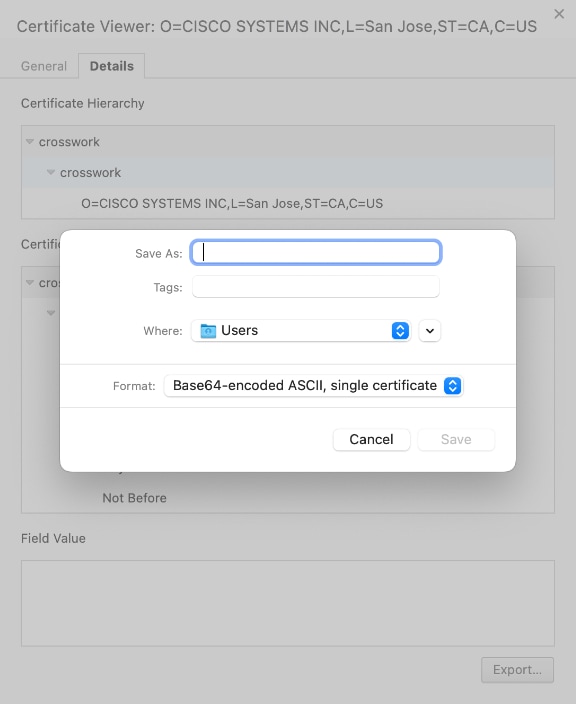Switch to the General tab

click(x=44, y=66)
